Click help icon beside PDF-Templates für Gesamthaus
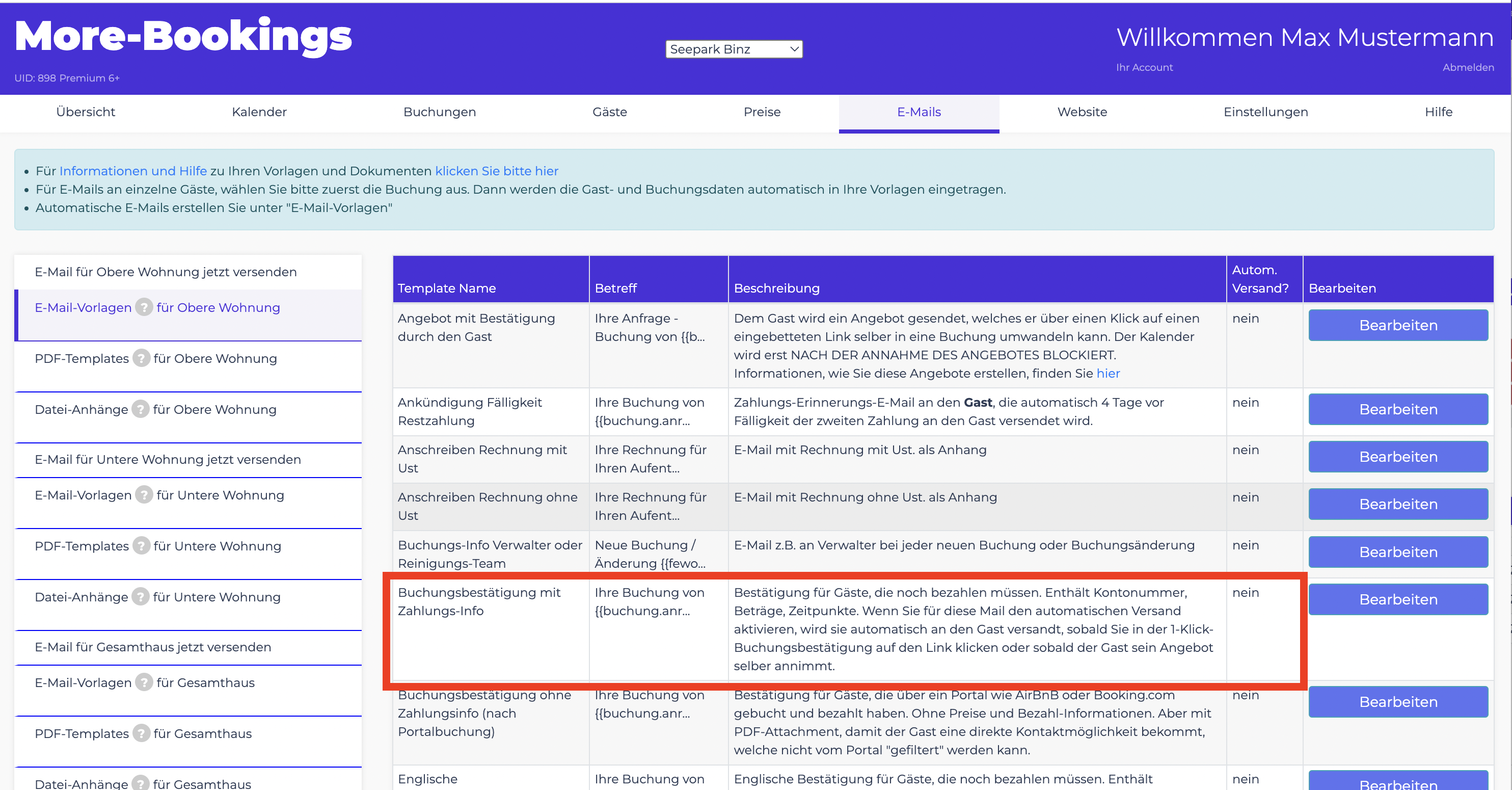The width and height of the screenshot is (1512, 790). (x=141, y=733)
